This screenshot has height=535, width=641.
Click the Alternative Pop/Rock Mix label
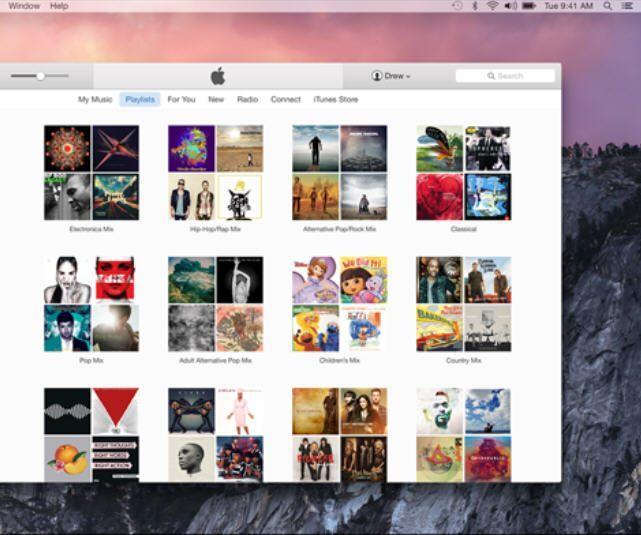click(x=339, y=229)
